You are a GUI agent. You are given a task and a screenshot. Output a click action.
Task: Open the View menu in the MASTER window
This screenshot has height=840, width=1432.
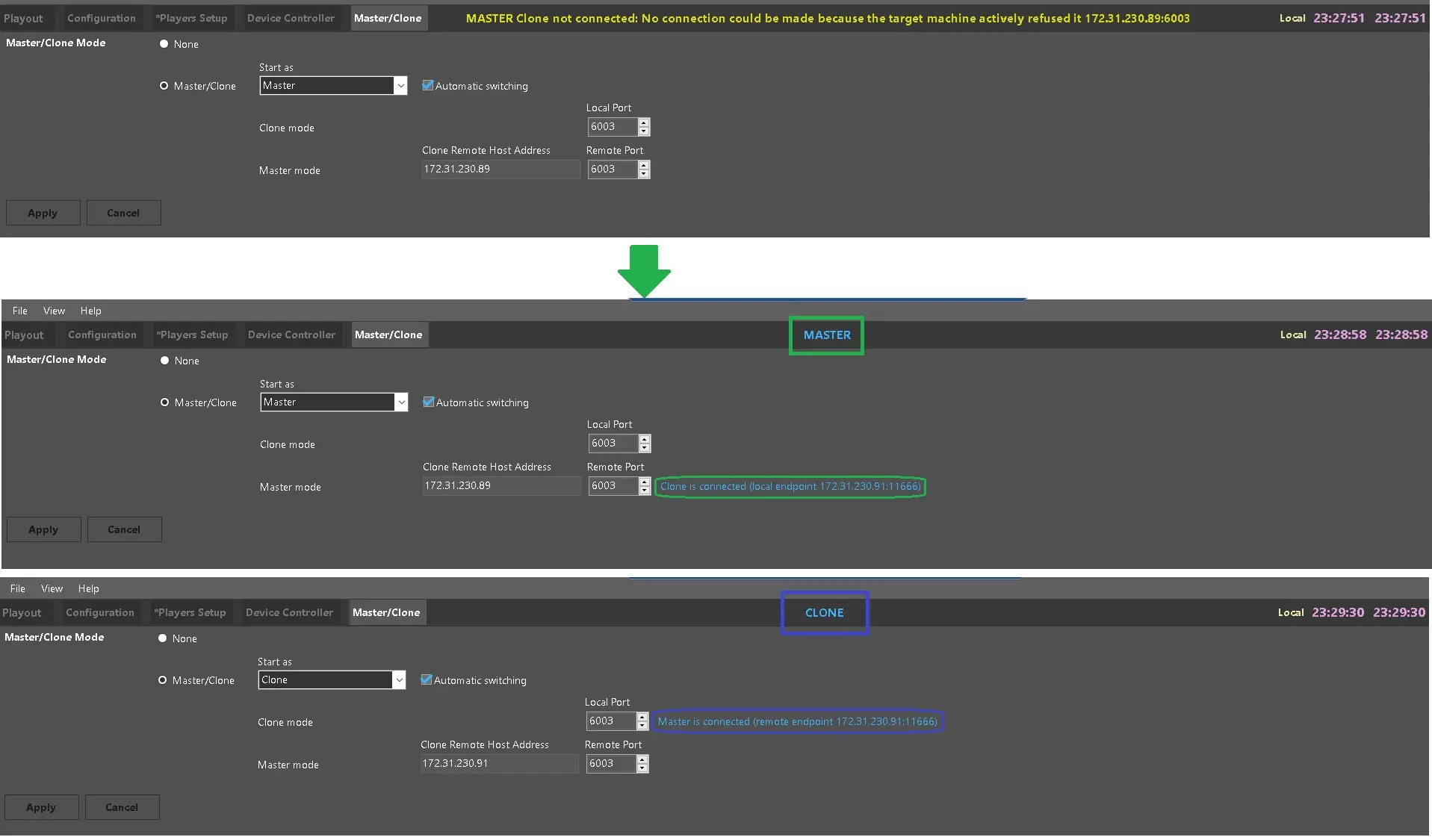point(54,311)
